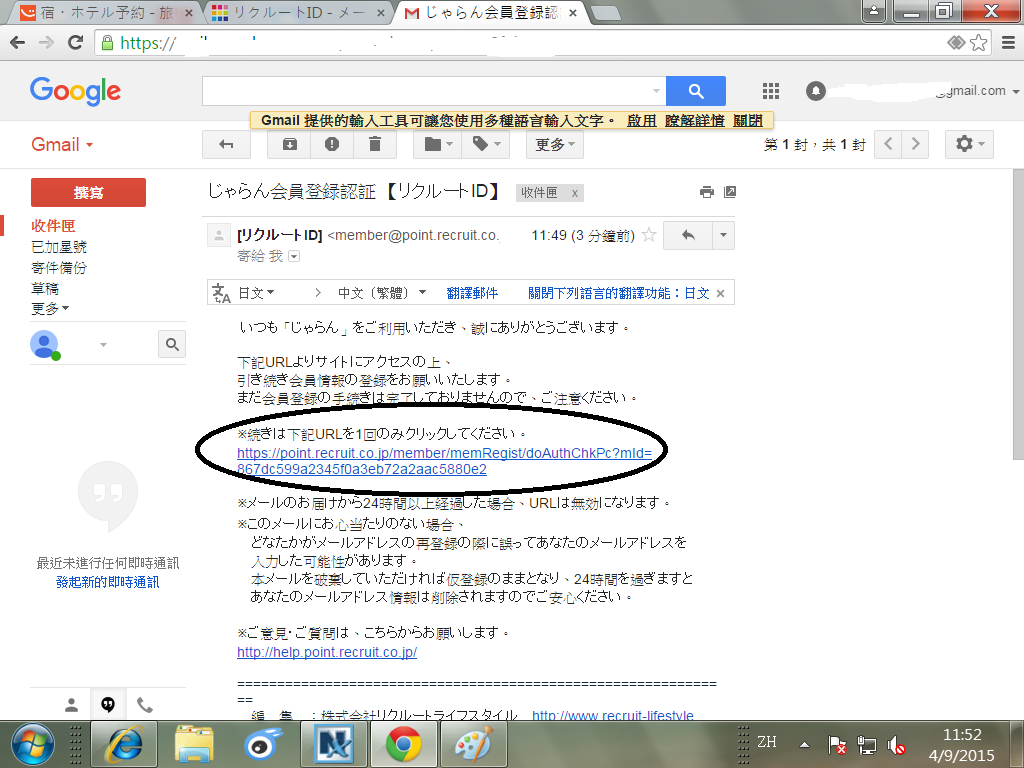Open Paint from the taskbar
The width and height of the screenshot is (1024, 768).
point(473,745)
